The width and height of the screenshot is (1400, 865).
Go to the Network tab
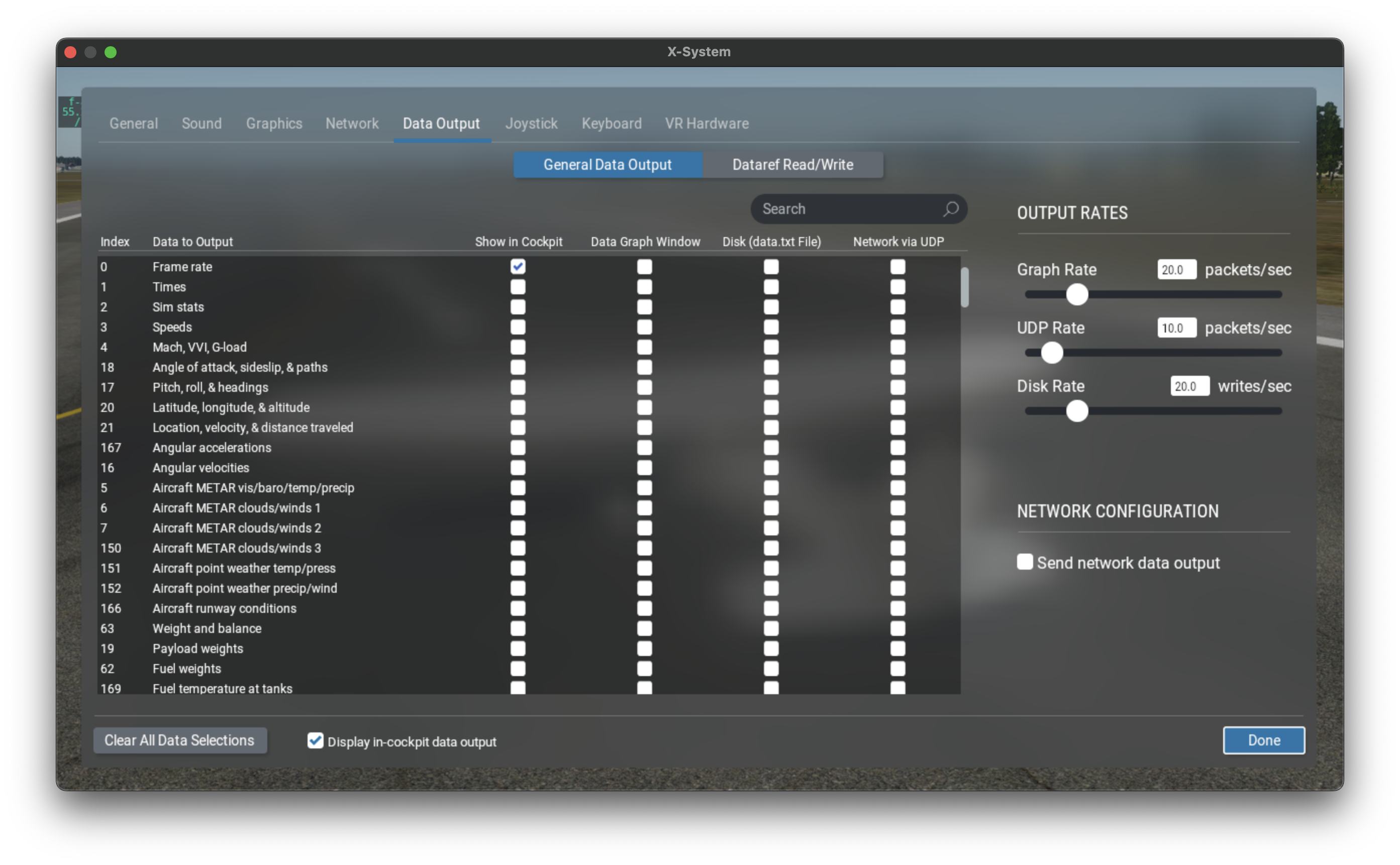(352, 124)
